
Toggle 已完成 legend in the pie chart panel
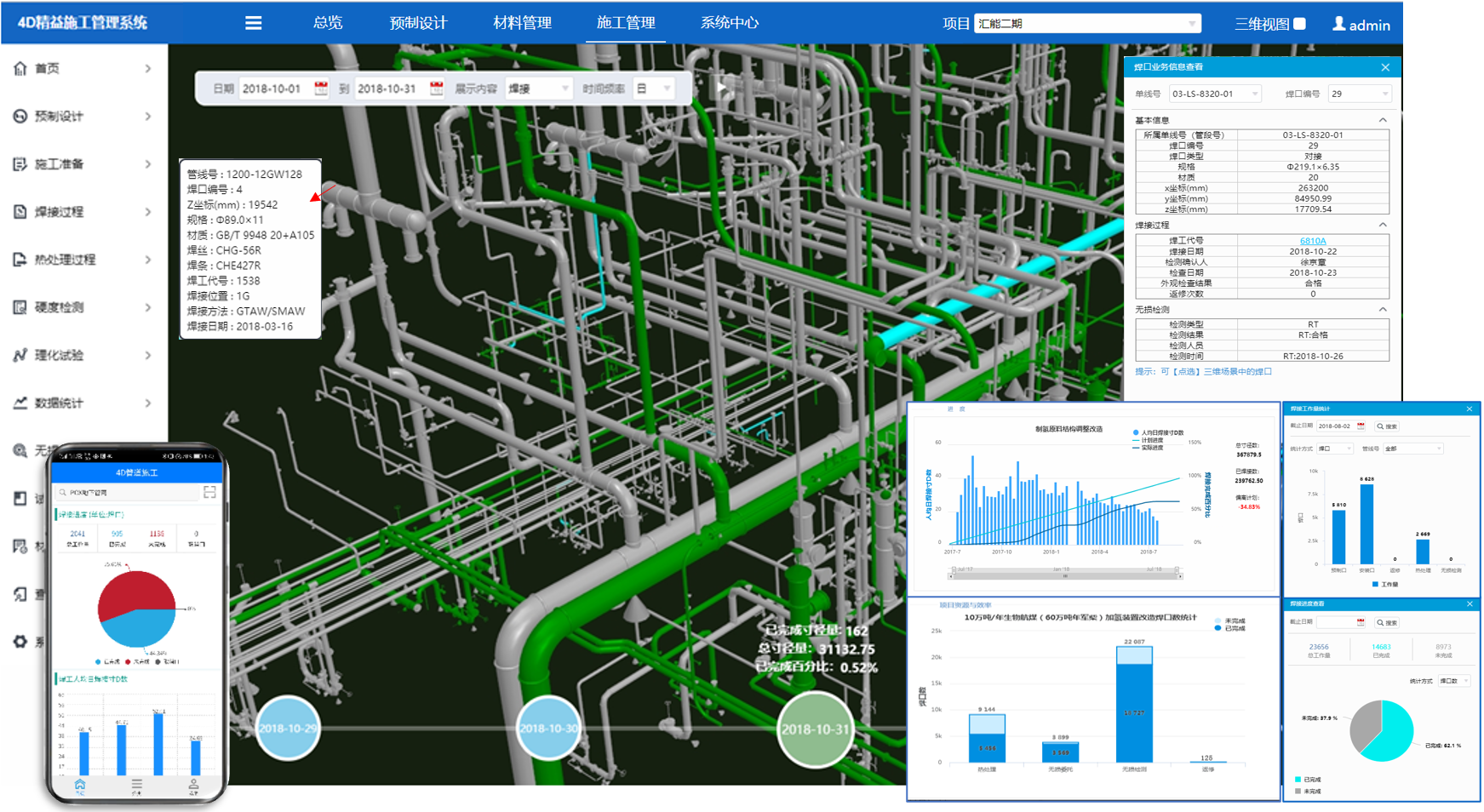pos(1307,779)
